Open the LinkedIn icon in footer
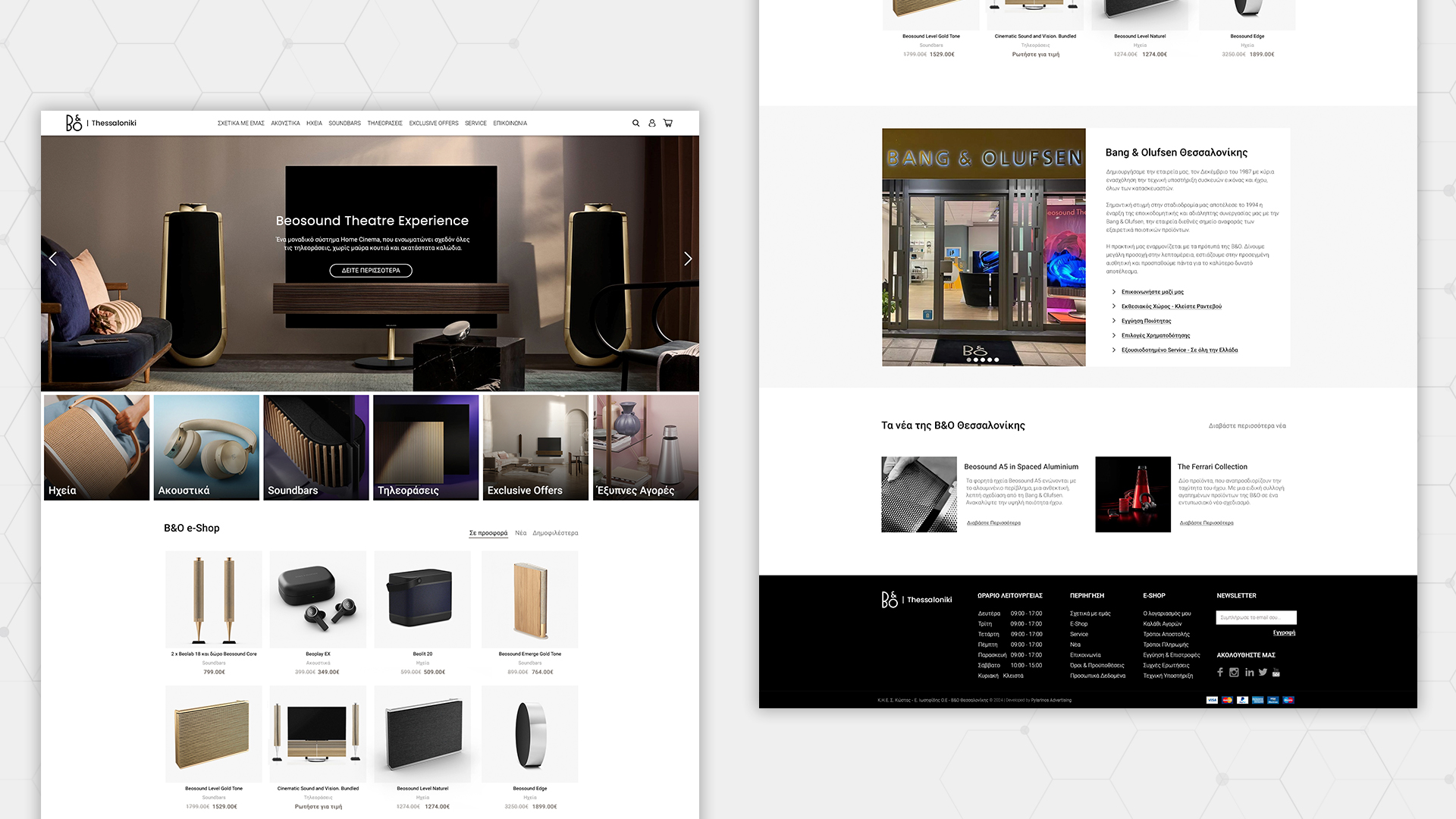 pyautogui.click(x=1249, y=673)
